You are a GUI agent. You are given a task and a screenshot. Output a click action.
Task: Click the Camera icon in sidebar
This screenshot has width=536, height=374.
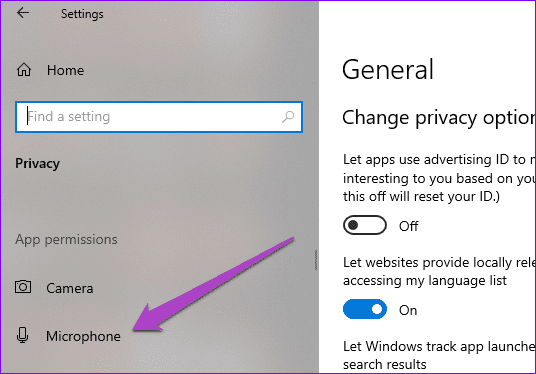(23, 286)
